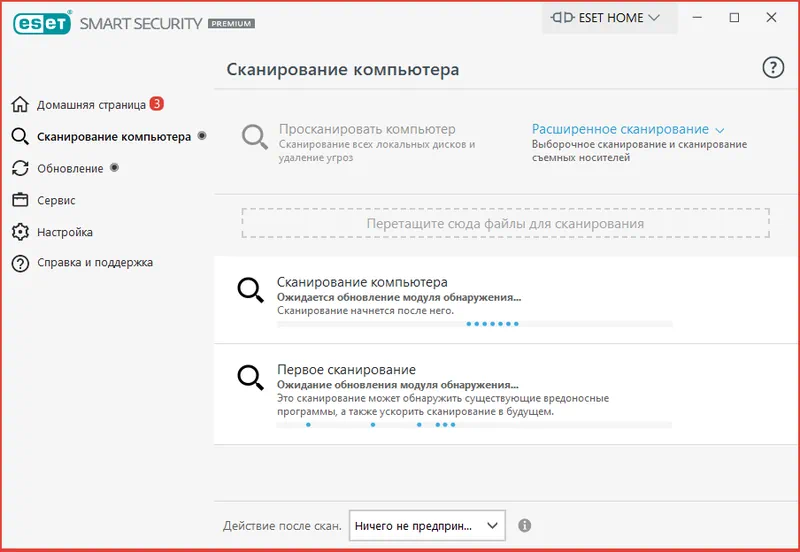Go to Домашняя страница

pyautogui.click(x=91, y=105)
